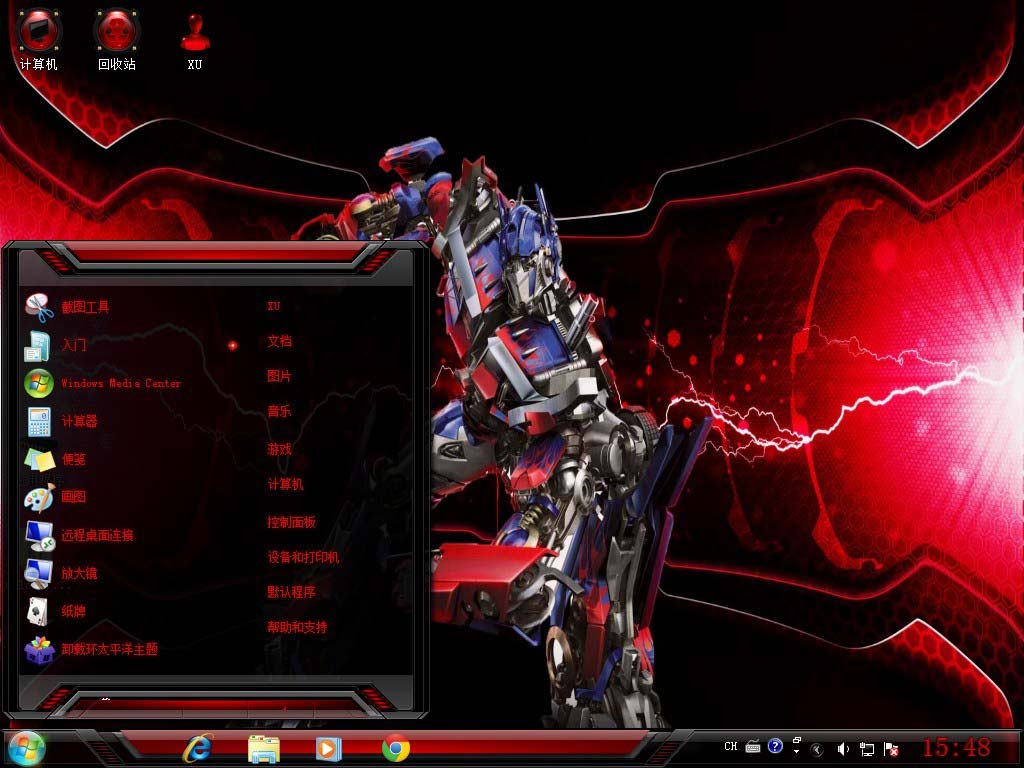
Task: Click the volume speaker tray icon
Action: (x=843, y=748)
